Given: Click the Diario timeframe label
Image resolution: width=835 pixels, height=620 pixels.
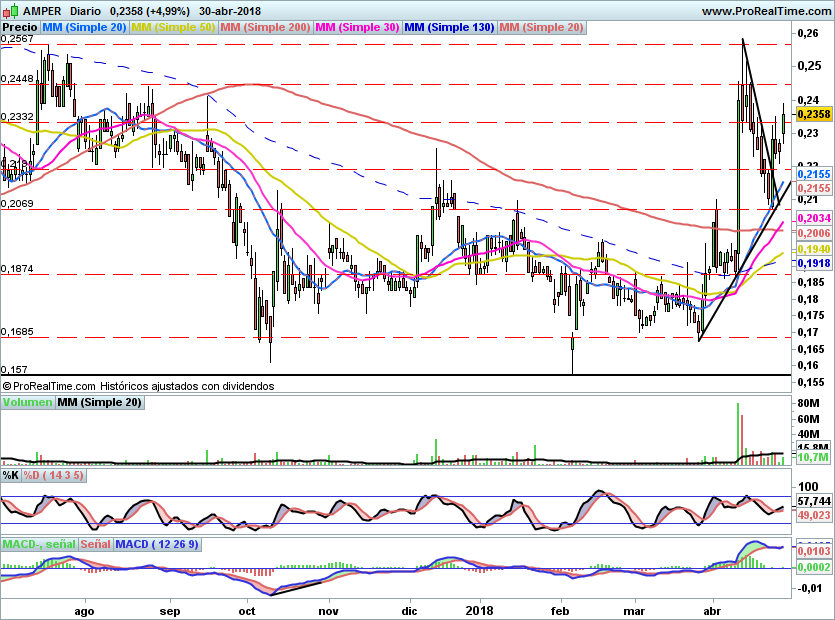Looking at the screenshot, I should pos(84,10).
